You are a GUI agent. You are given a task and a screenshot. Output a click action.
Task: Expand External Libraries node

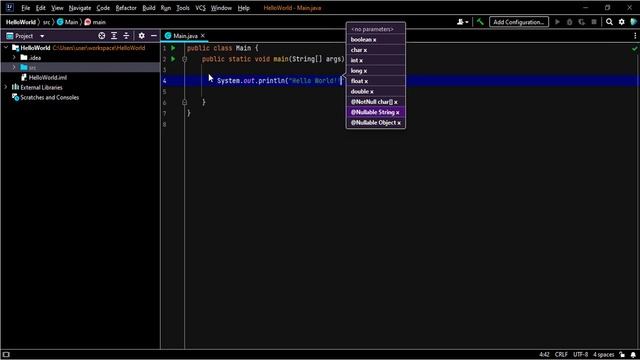point(6,87)
